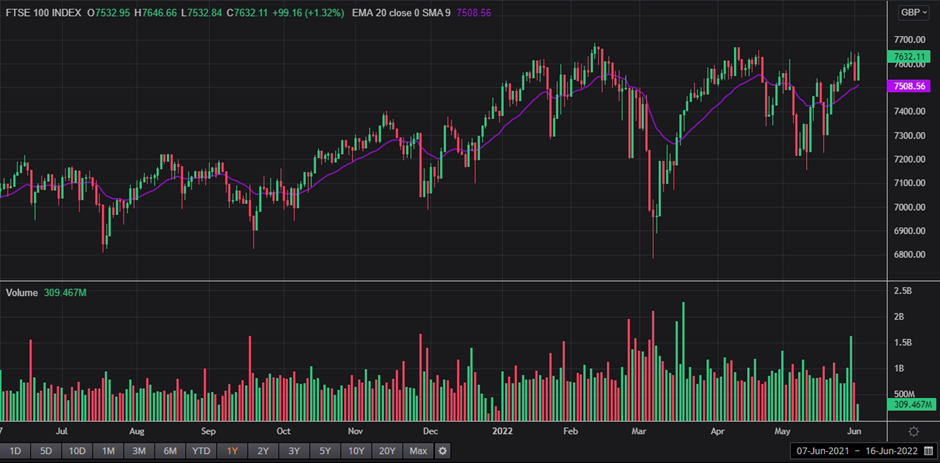Click the May label on time axis
940x463 pixels.
click(782, 431)
